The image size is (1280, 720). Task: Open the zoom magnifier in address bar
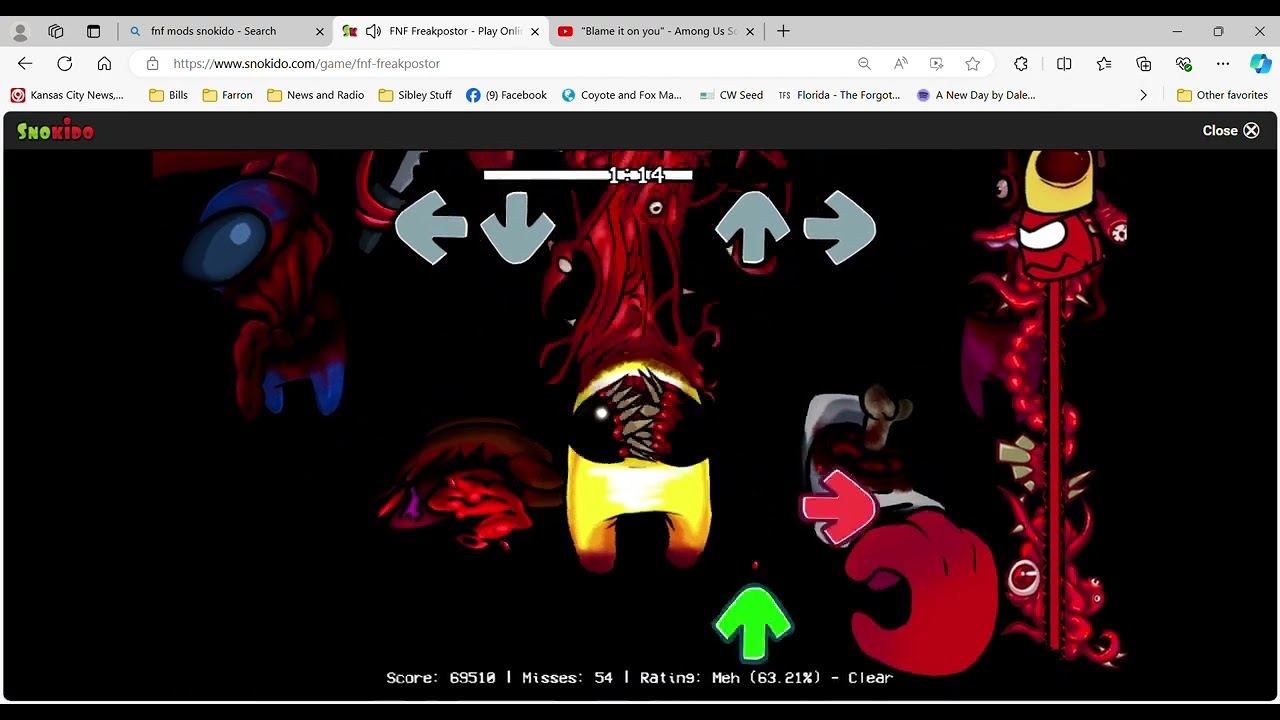coord(864,63)
